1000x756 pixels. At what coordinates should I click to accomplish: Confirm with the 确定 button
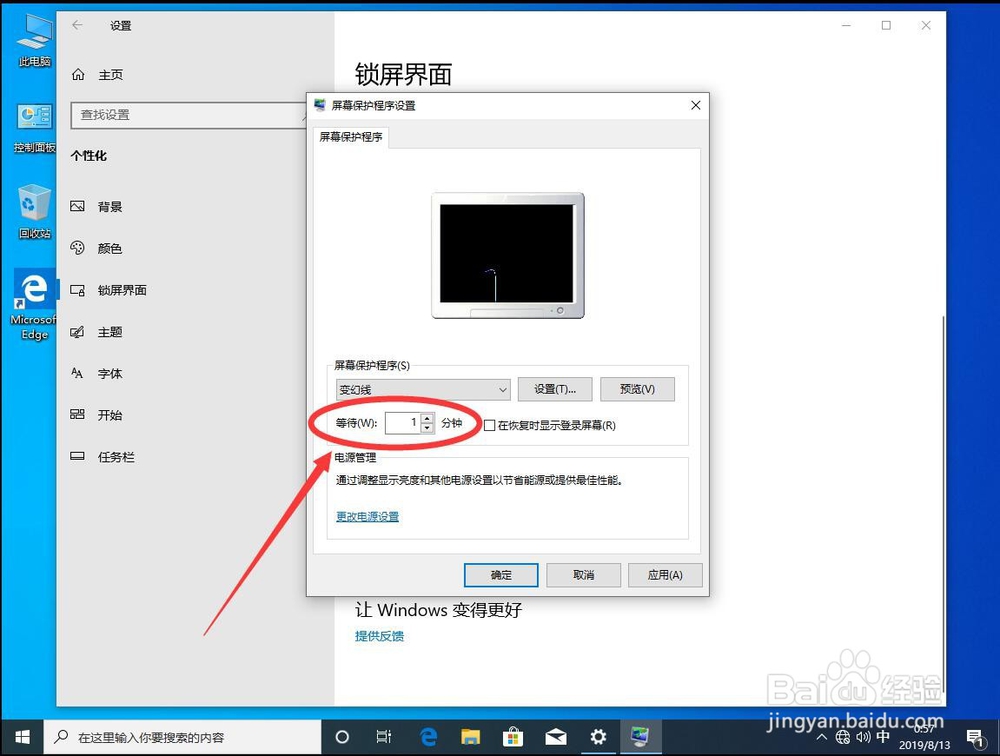501,575
